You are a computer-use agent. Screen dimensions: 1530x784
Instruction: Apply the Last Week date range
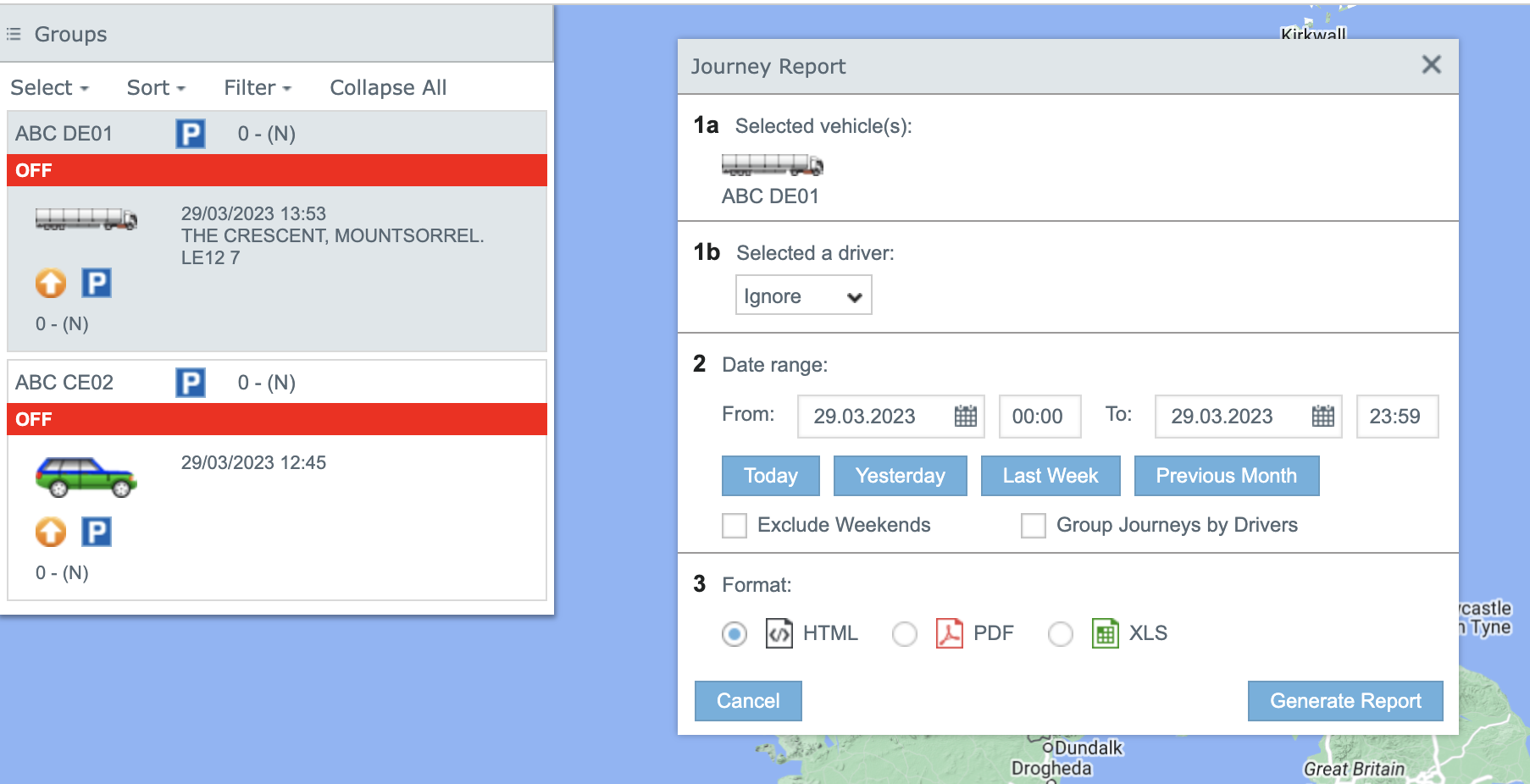coord(1050,476)
